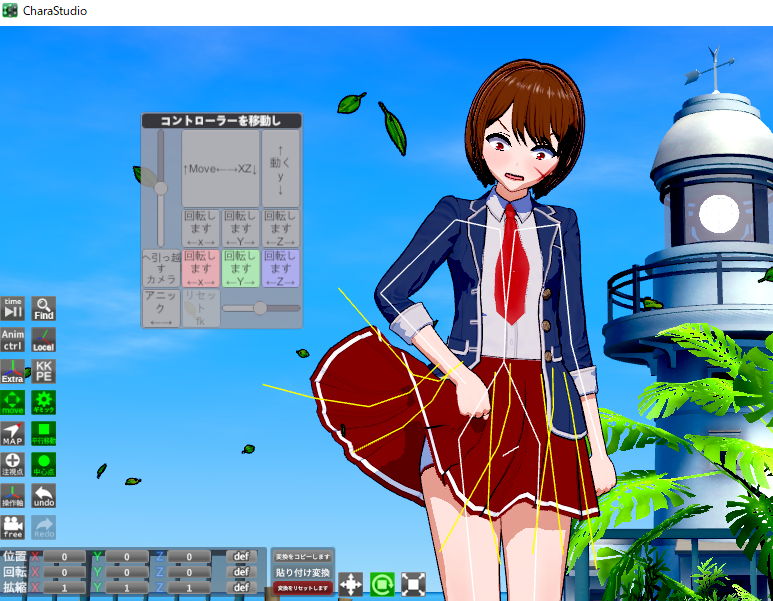Open the KKPE pose editor
This screenshot has height=601, width=773.
(43, 371)
